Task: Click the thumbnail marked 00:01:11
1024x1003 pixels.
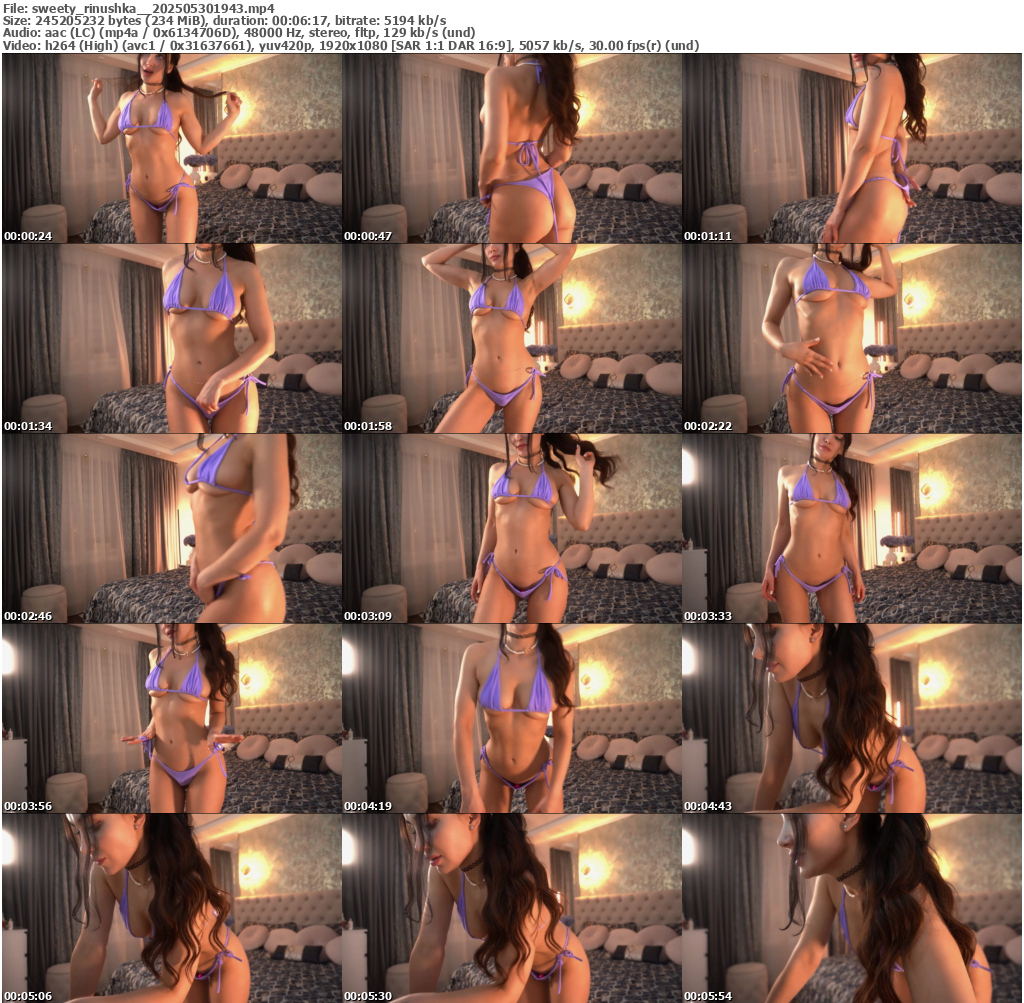Action: click(852, 148)
